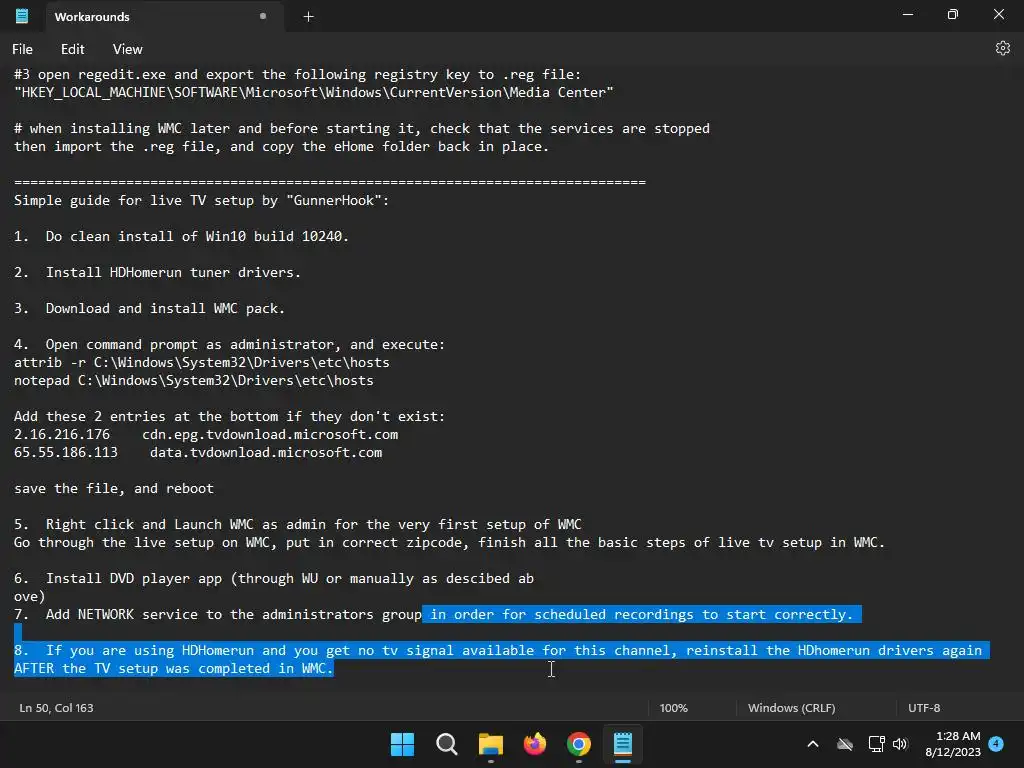Close the Workarounds tab unsaved dot
The height and width of the screenshot is (768, 1024).
click(263, 16)
